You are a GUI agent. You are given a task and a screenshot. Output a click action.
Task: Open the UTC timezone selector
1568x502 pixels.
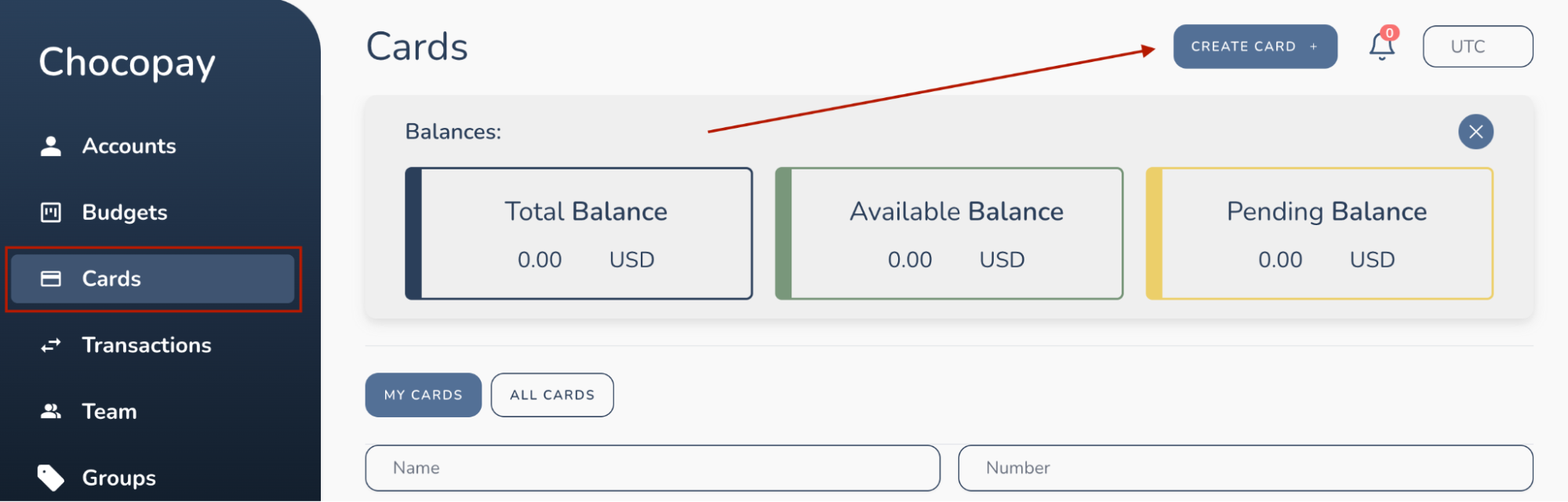(x=1478, y=46)
